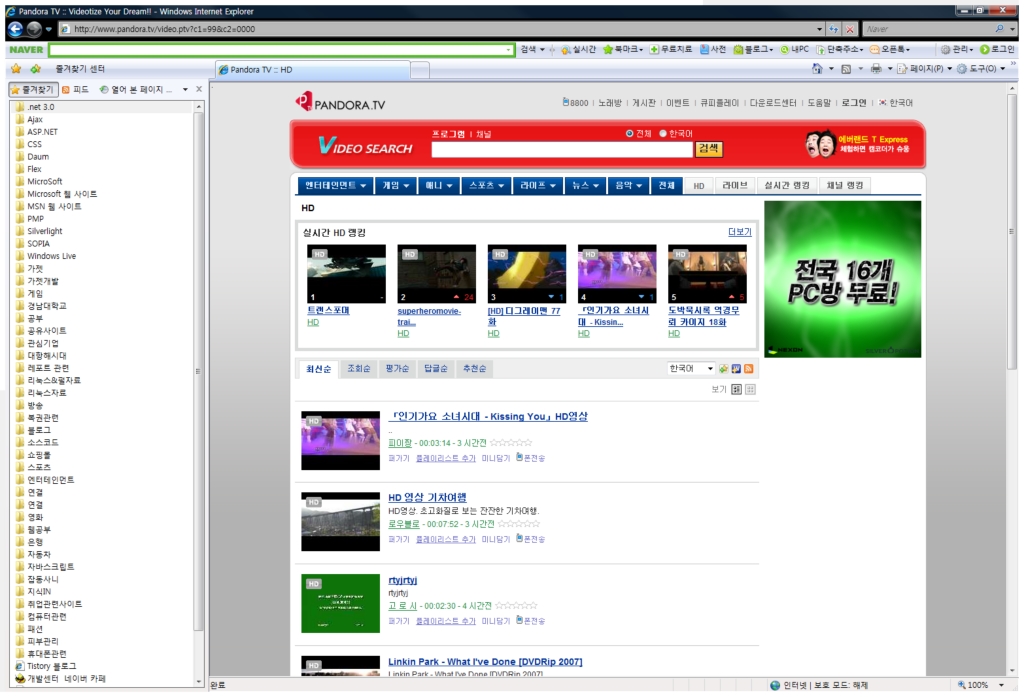Select the 채널 랭킹 tab
The width and height of the screenshot is (1024, 697).
point(845,186)
